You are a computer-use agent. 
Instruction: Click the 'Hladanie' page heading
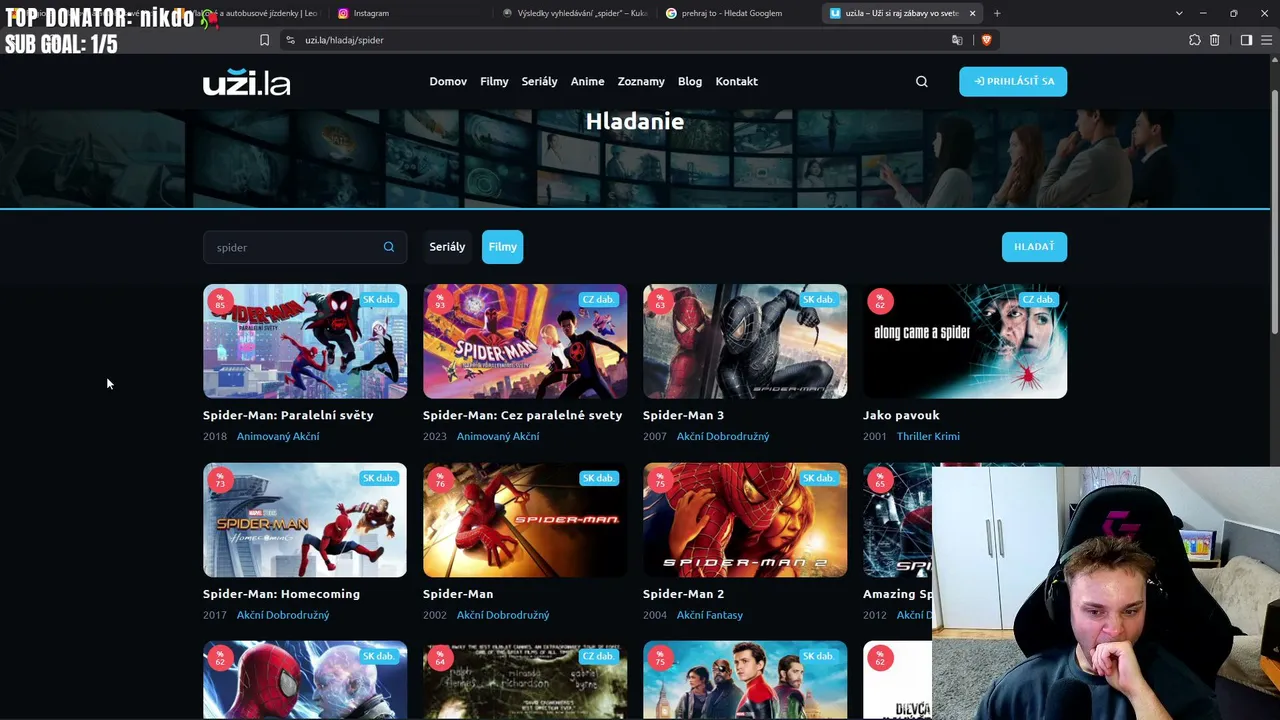tap(635, 122)
